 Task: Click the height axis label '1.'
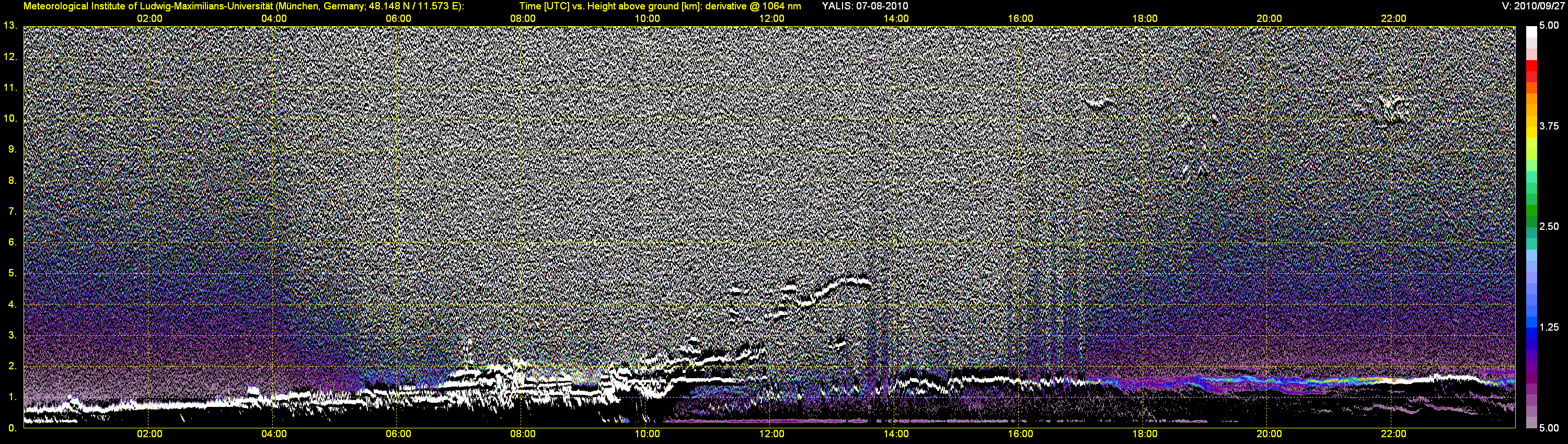coord(13,397)
